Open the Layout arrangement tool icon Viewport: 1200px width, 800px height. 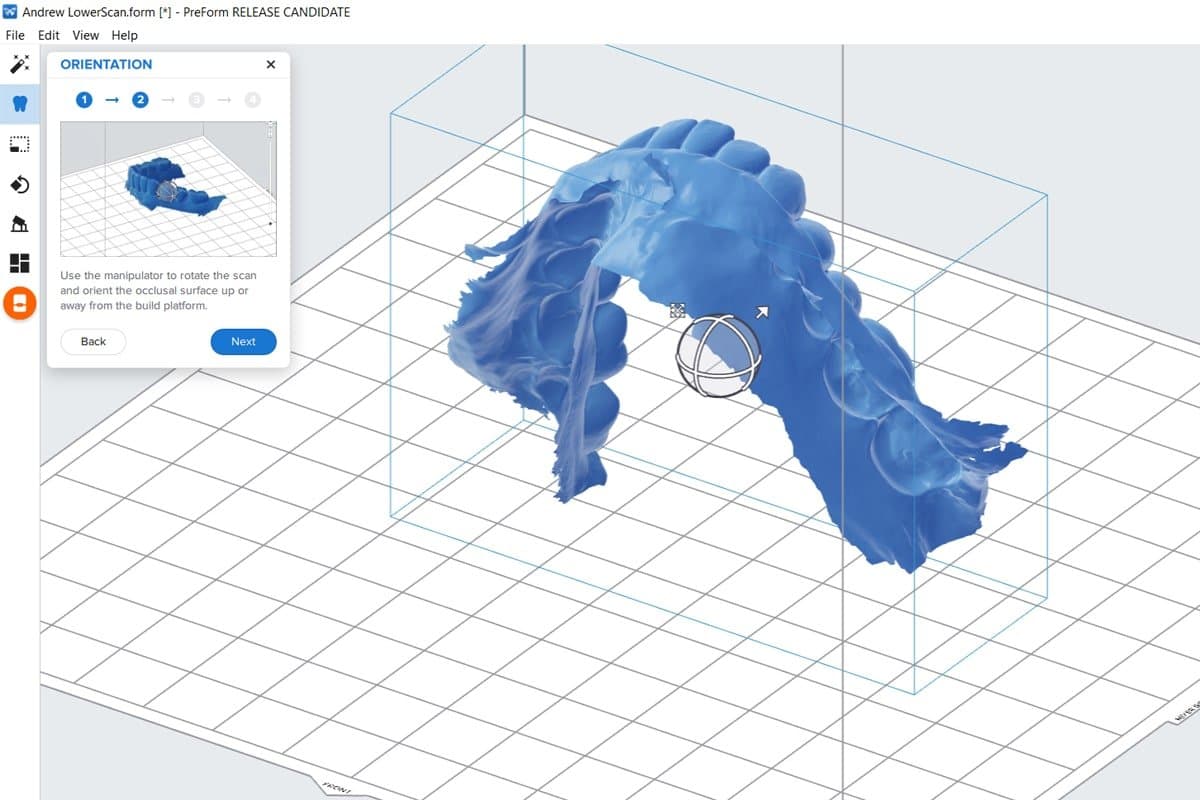coord(21,263)
